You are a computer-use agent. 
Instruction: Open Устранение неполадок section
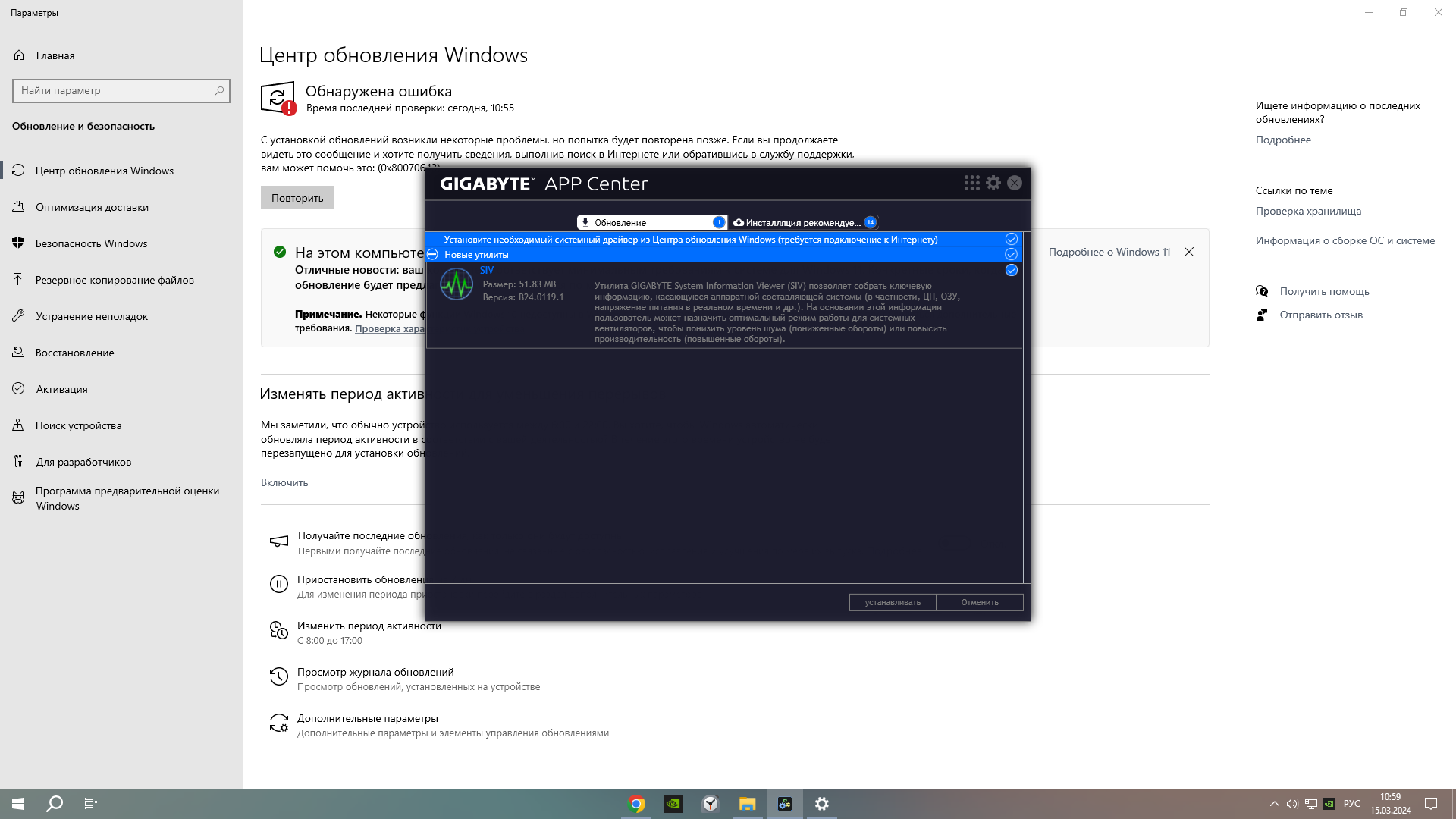tap(121, 316)
